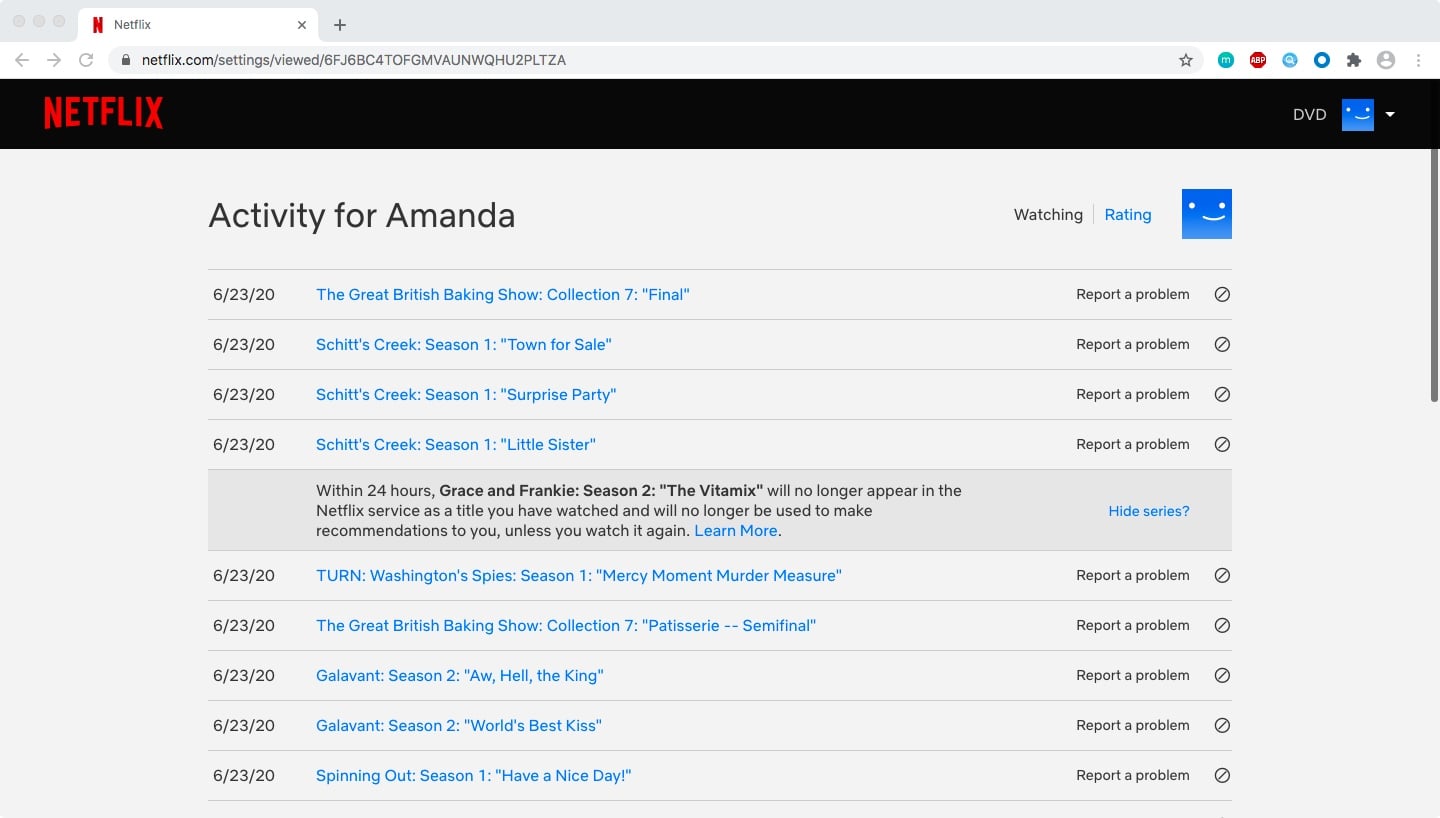1440x818 pixels.
Task: Select the Netflix browser tab
Action: pos(199,24)
